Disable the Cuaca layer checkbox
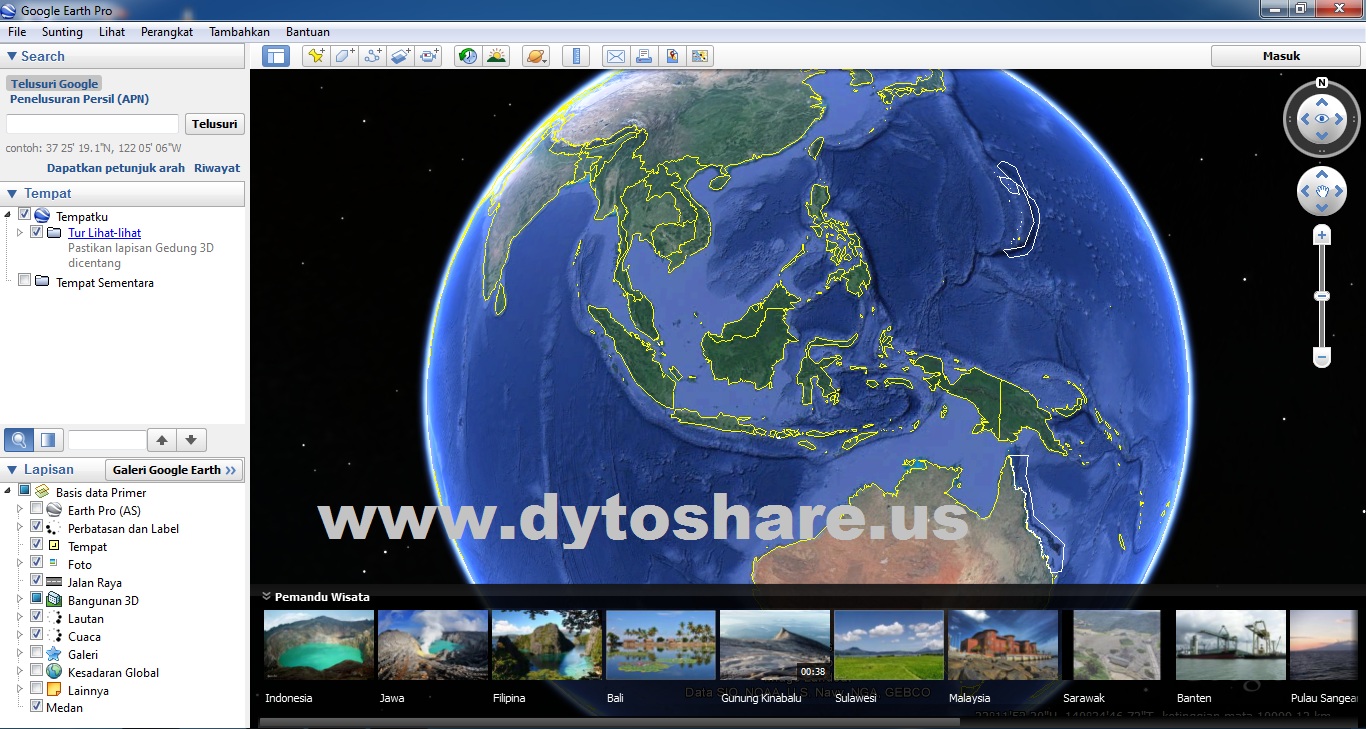Viewport: 1368px width, 729px height. (36, 635)
